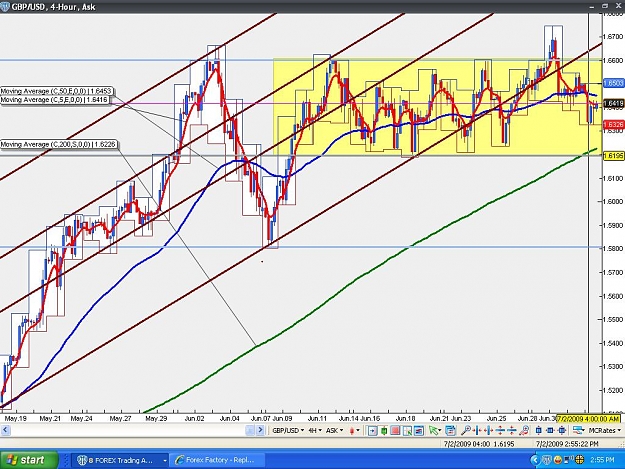Screen dimensions: 625x469
Task: Open the green cursor arrow dropdown
Action: pyautogui.click(x=435, y=430)
